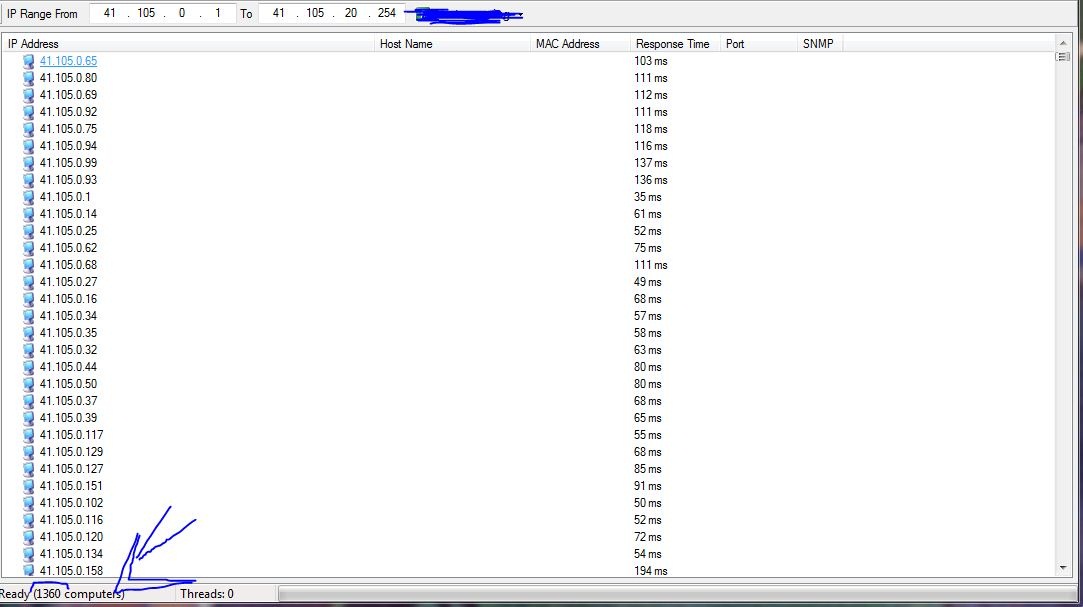The height and width of the screenshot is (607, 1083).
Task: Select the 41.105.0.151 row
Action: click(x=72, y=486)
